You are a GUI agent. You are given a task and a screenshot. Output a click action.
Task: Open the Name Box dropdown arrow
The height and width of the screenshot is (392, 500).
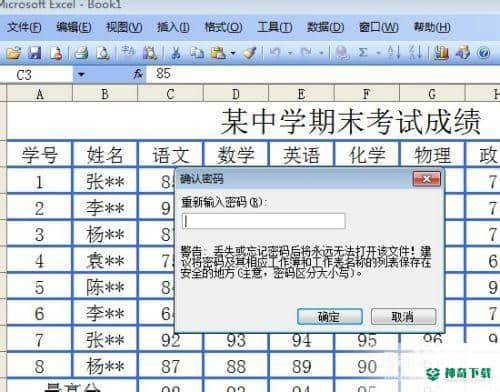(81, 74)
